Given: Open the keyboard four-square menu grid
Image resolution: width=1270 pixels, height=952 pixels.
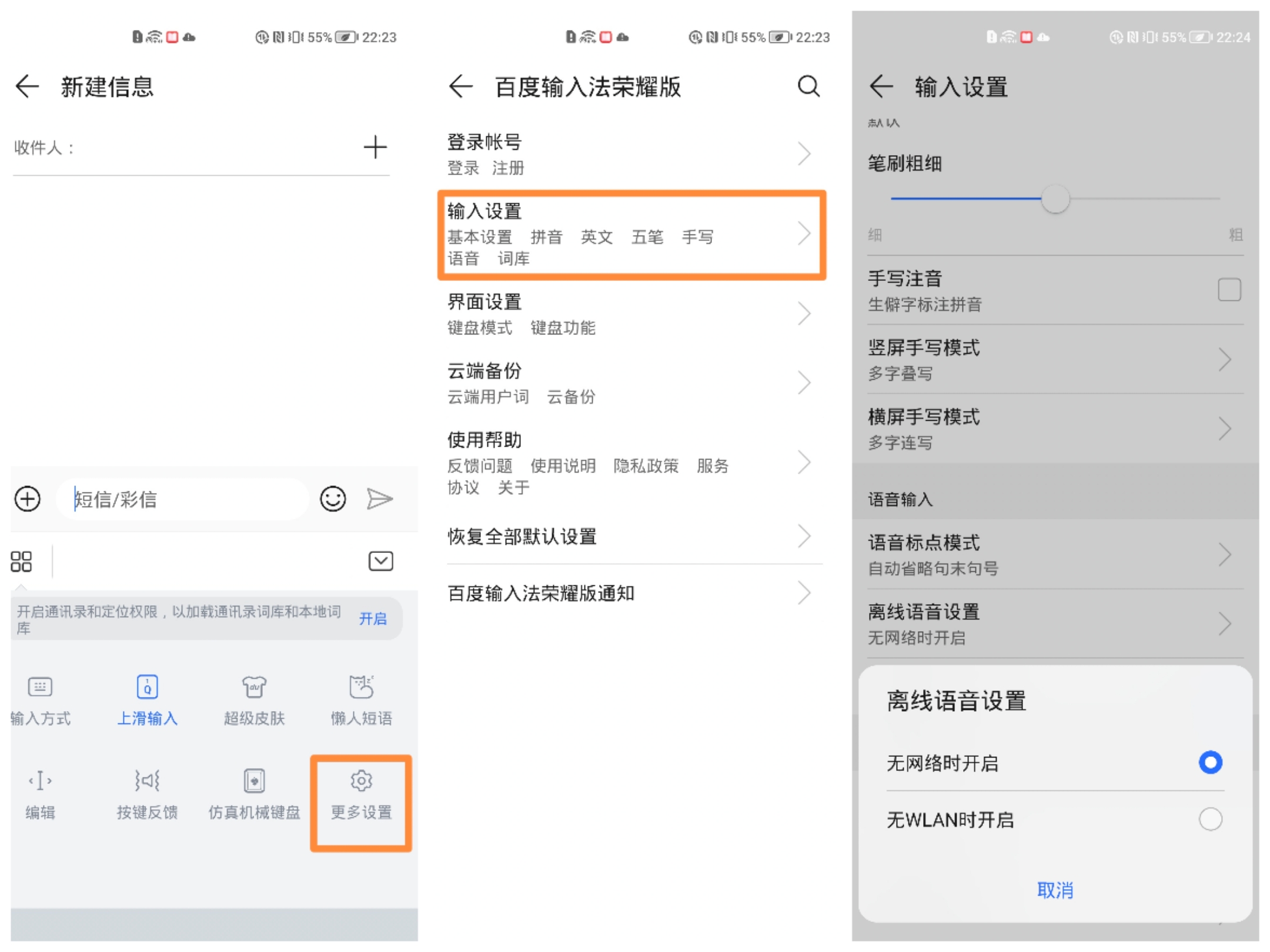Looking at the screenshot, I should tap(21, 561).
